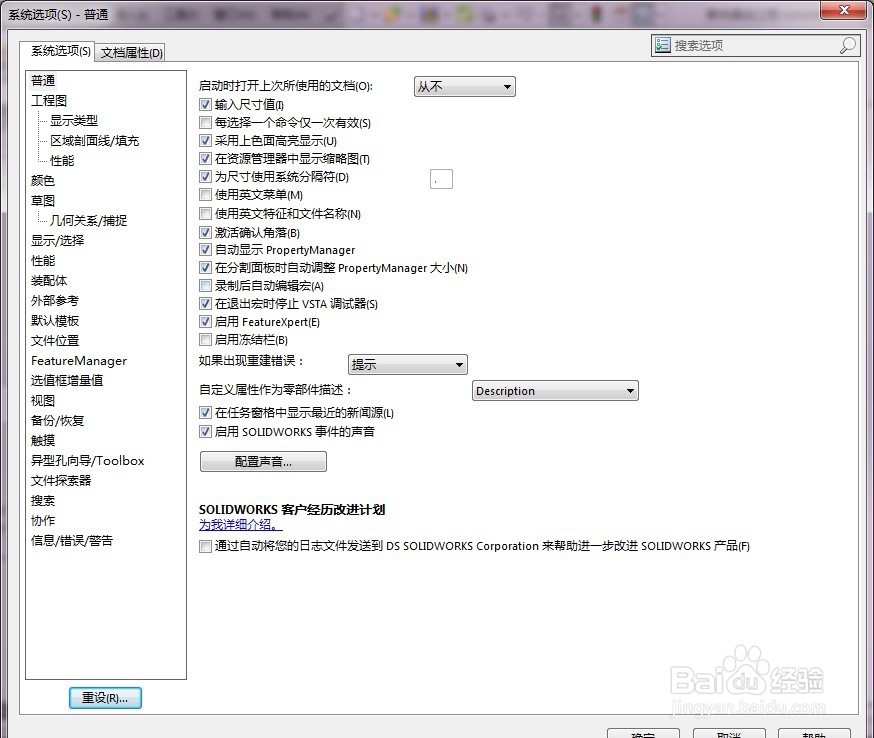
Task: Select 触摸 in the options tree
Action: pos(43,440)
